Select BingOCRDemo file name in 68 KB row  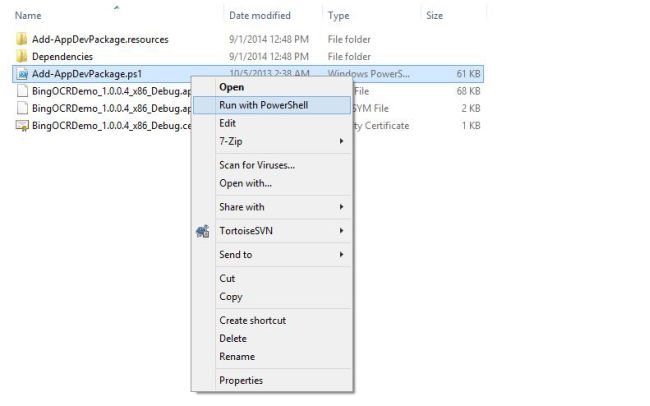click(112, 91)
